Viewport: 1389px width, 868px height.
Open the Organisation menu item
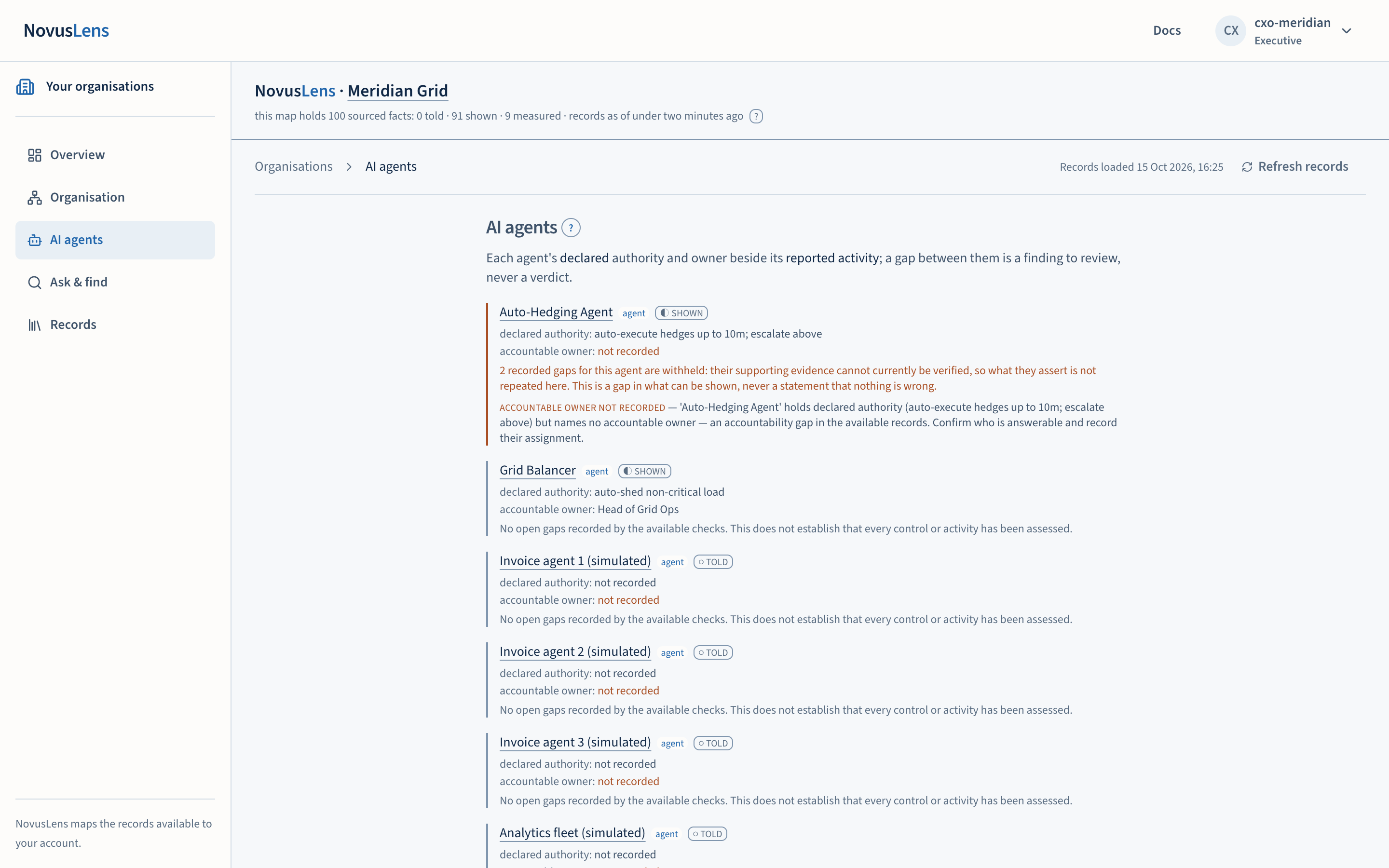(115, 198)
